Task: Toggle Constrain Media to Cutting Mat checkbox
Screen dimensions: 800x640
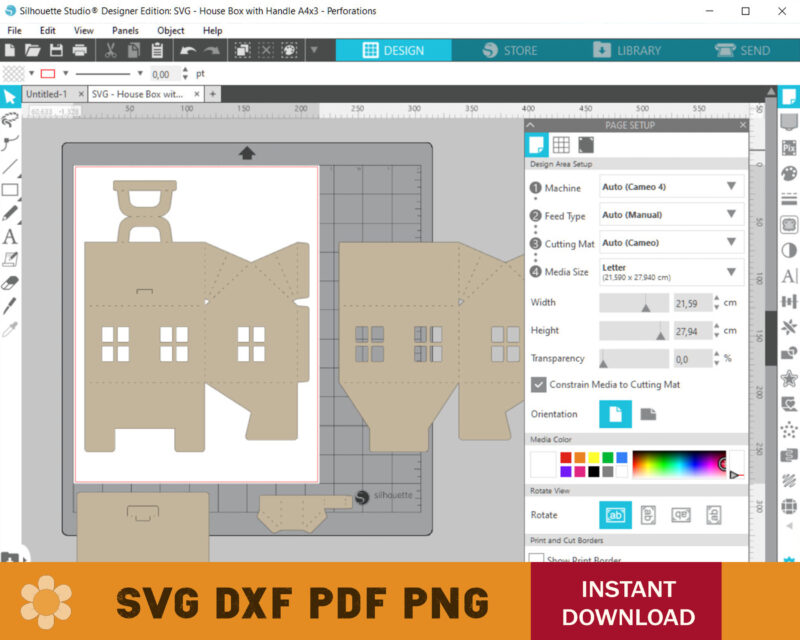Action: pyautogui.click(x=539, y=384)
